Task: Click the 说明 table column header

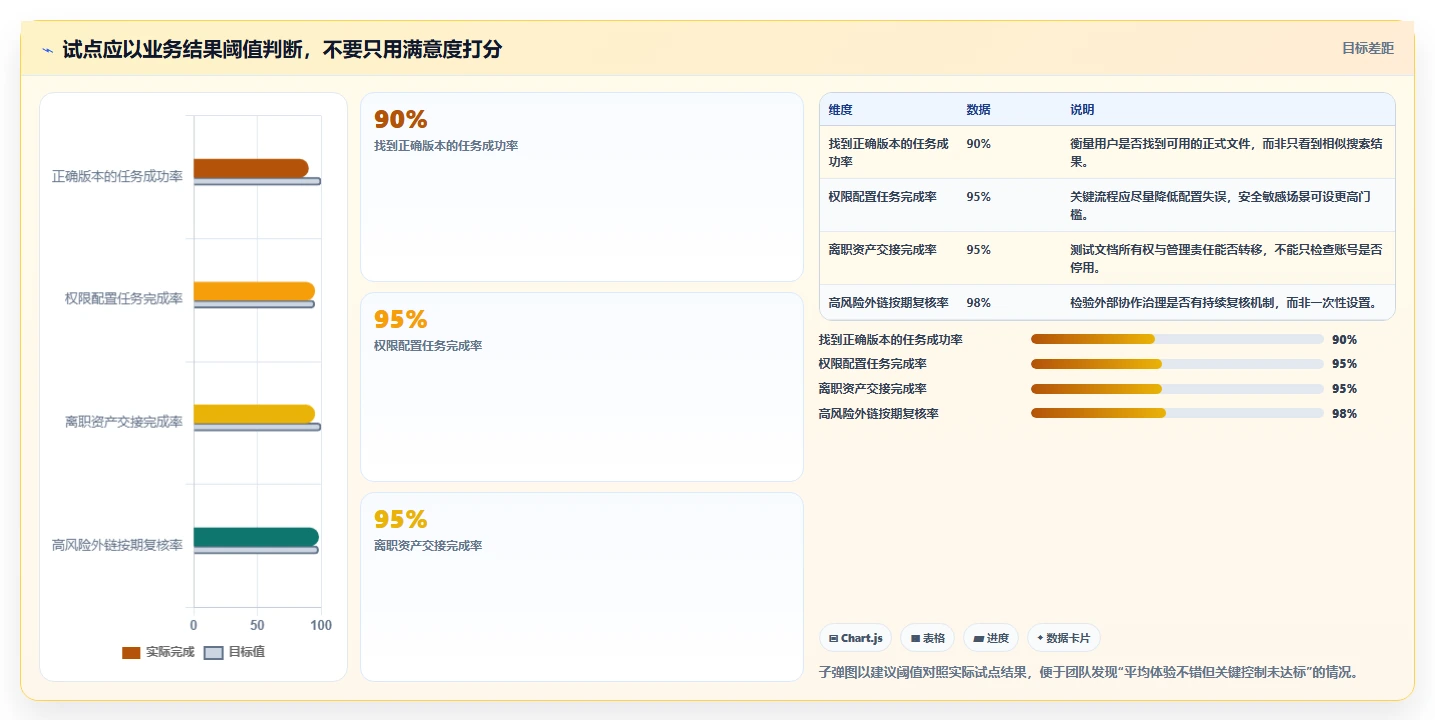Action: click(x=1082, y=110)
